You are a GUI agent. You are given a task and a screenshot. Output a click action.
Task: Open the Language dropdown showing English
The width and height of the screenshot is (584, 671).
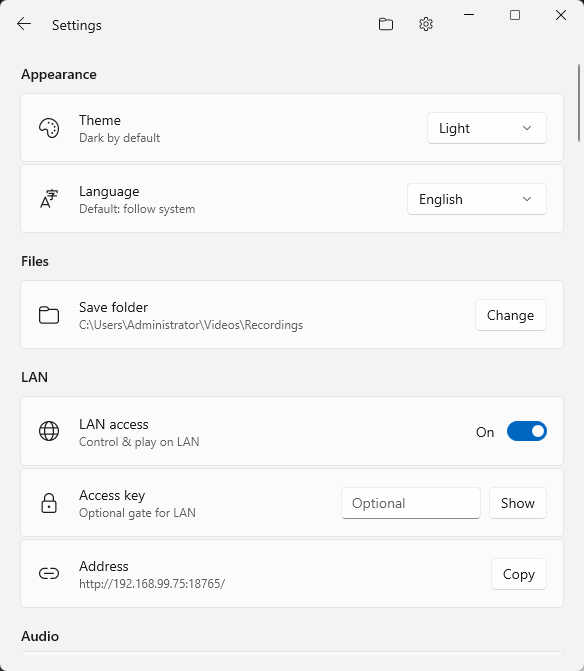click(477, 199)
